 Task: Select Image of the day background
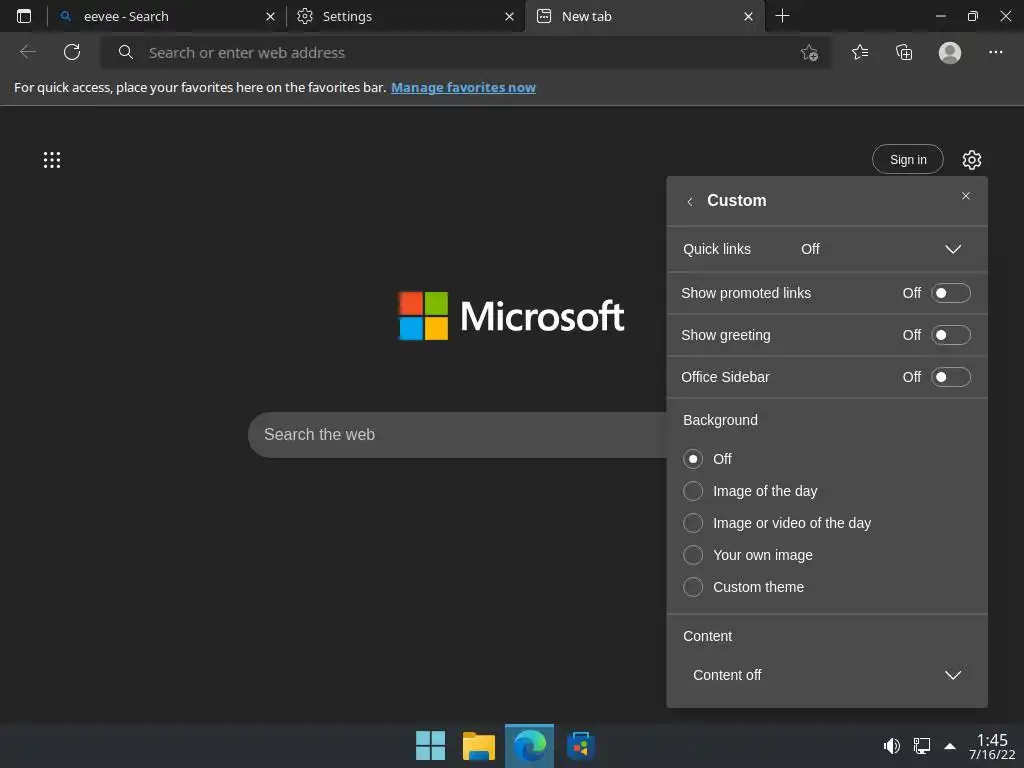tap(693, 491)
